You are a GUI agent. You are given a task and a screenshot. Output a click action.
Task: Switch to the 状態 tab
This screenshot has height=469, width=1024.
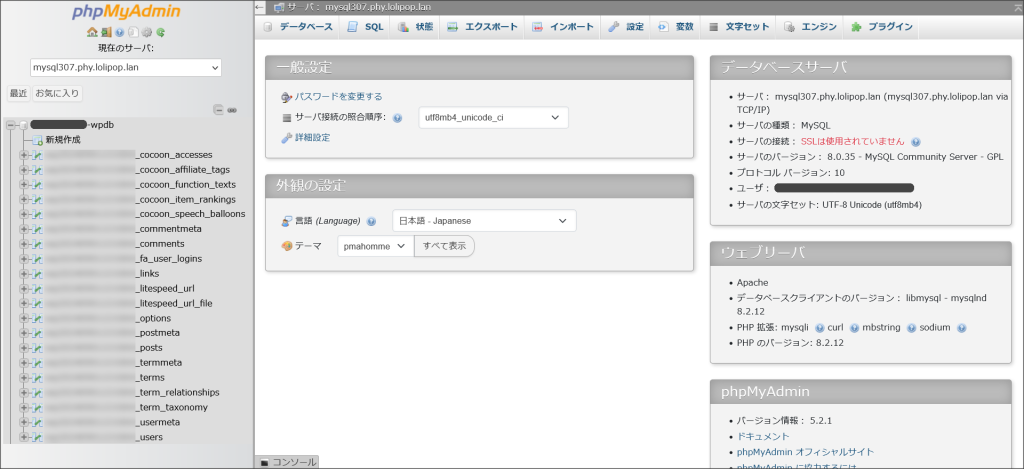415,27
